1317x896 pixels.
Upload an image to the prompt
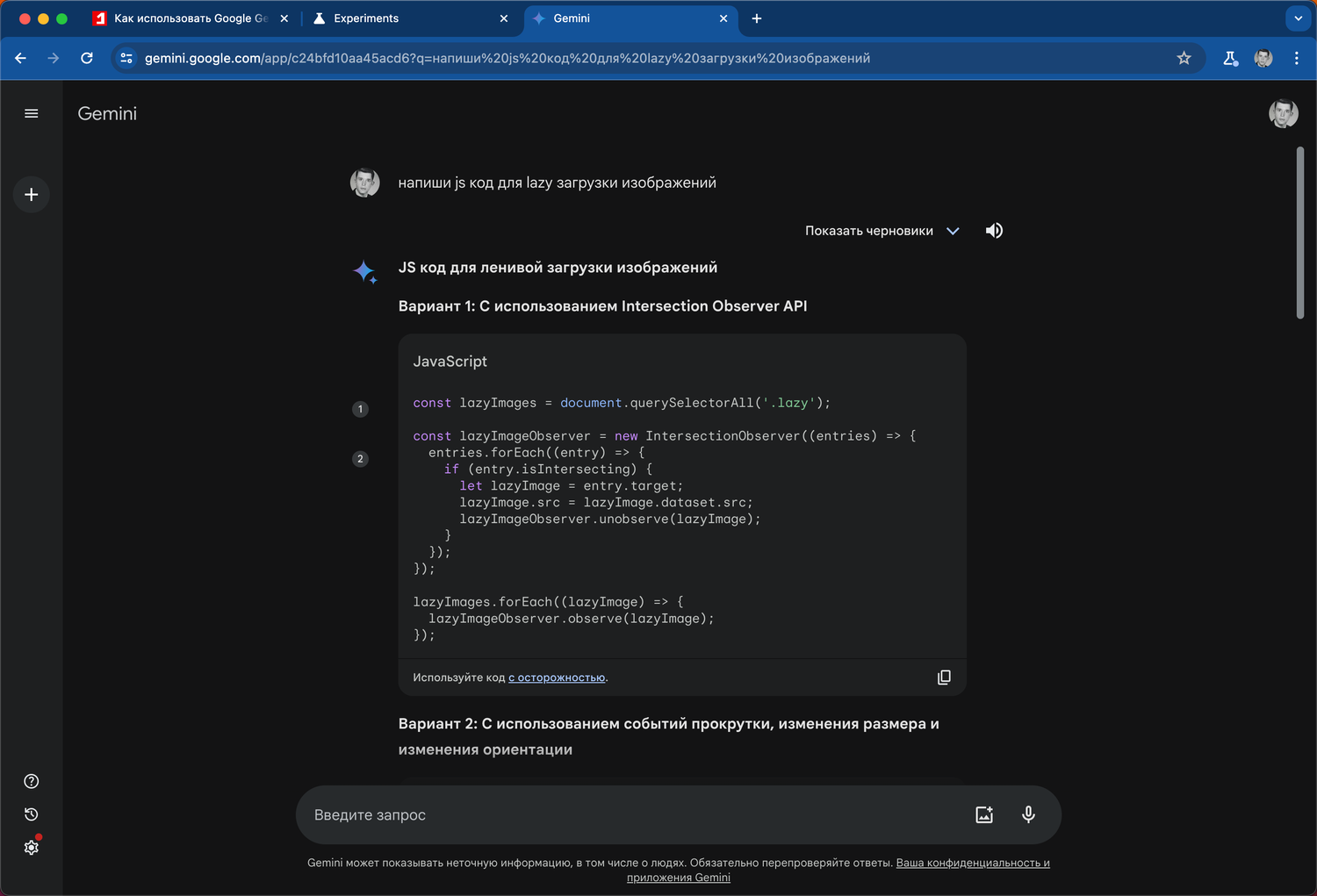click(x=984, y=814)
